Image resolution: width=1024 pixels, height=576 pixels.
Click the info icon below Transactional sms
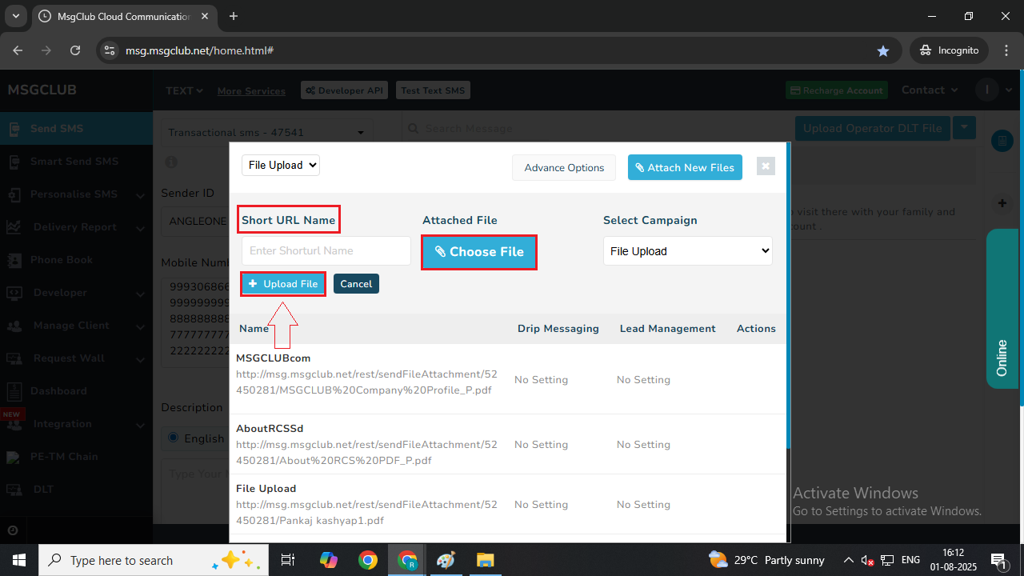click(x=171, y=162)
